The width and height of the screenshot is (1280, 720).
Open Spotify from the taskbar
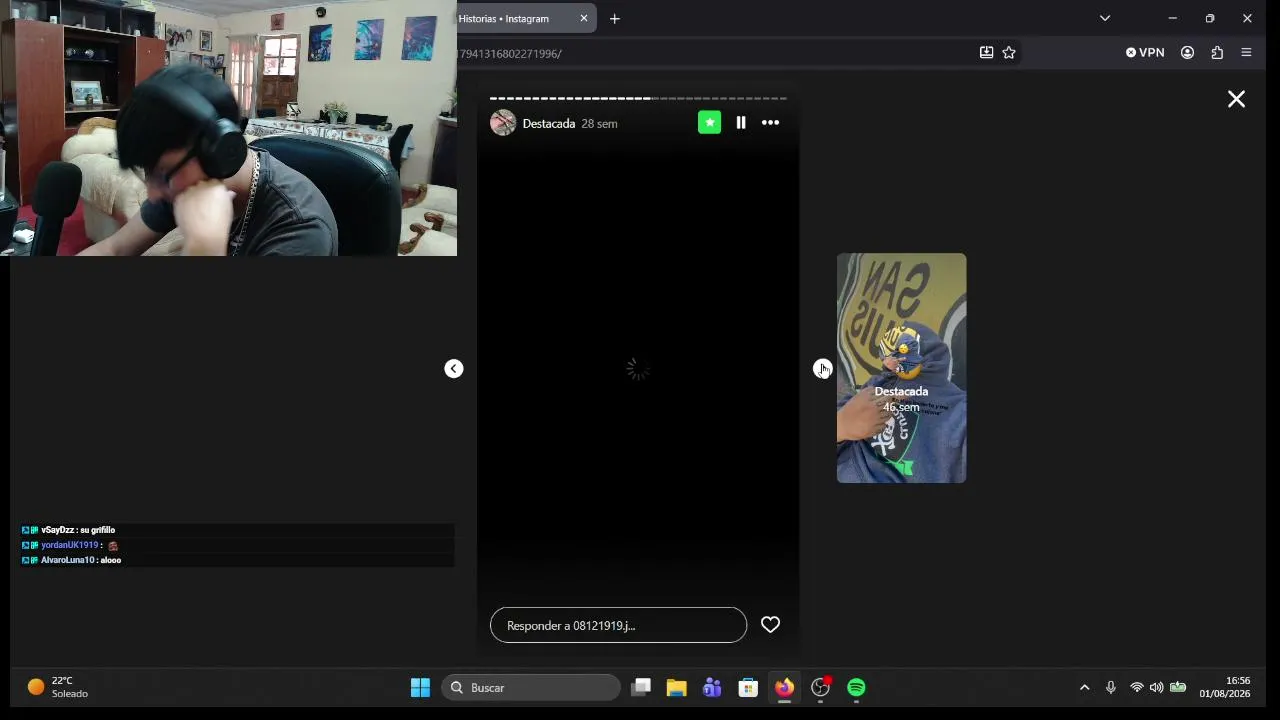[x=856, y=688]
